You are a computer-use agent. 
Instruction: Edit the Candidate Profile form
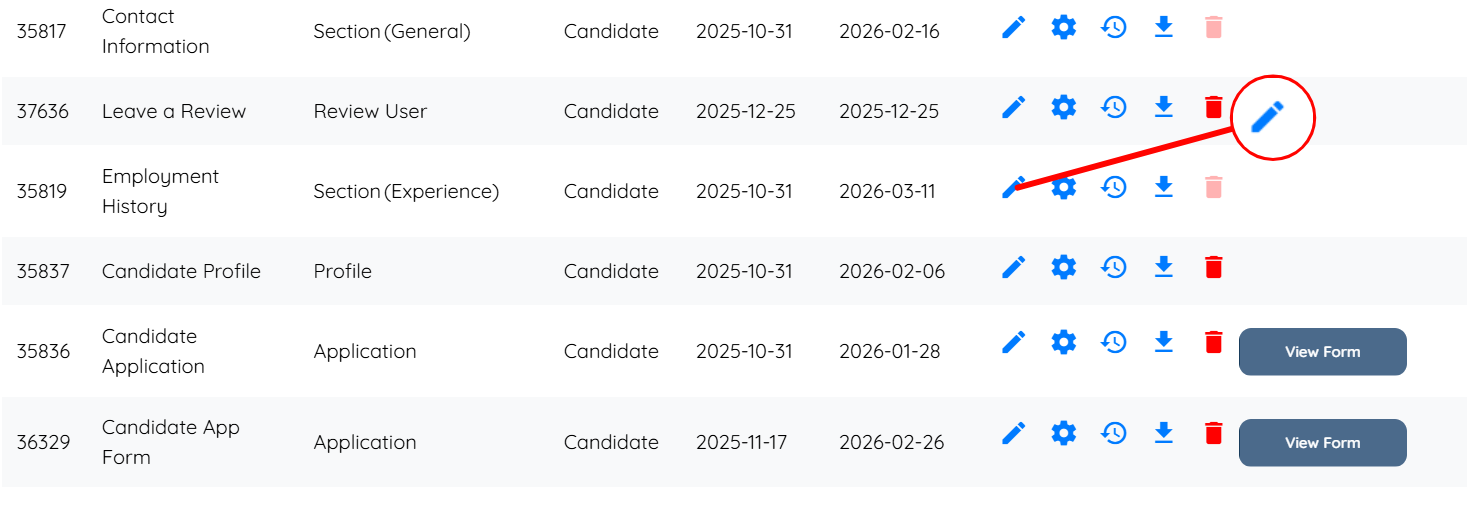[1013, 267]
